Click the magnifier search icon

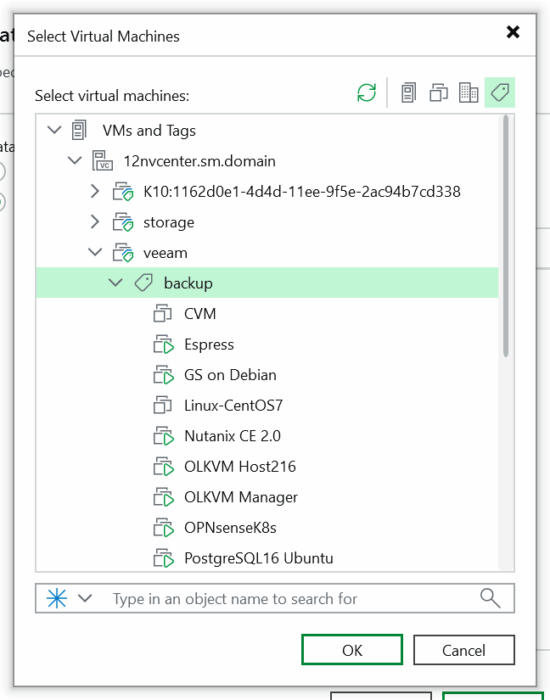pyautogui.click(x=490, y=598)
